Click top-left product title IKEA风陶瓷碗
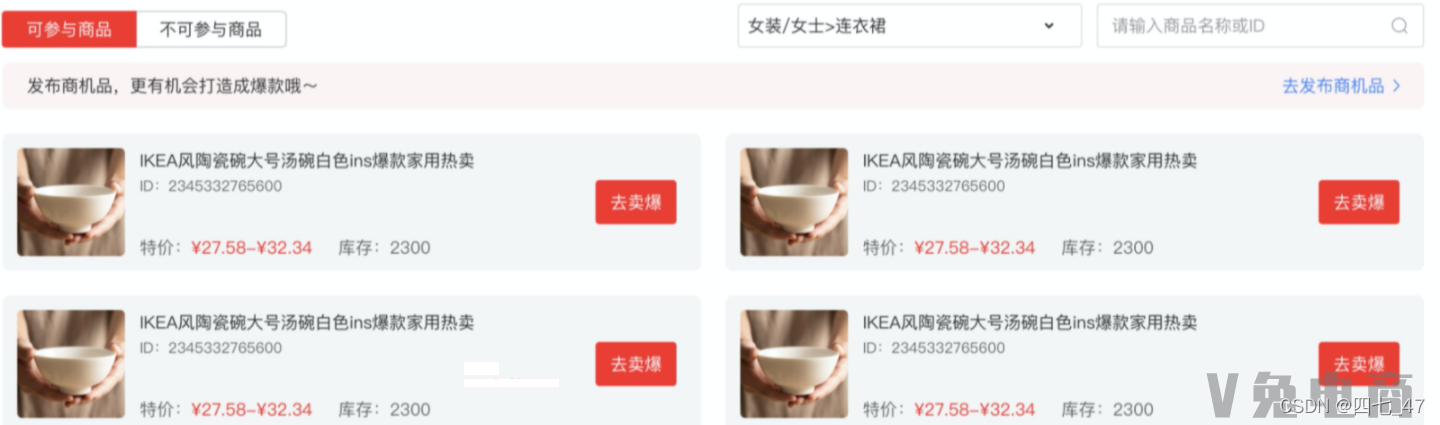1440x425 pixels. tap(307, 161)
